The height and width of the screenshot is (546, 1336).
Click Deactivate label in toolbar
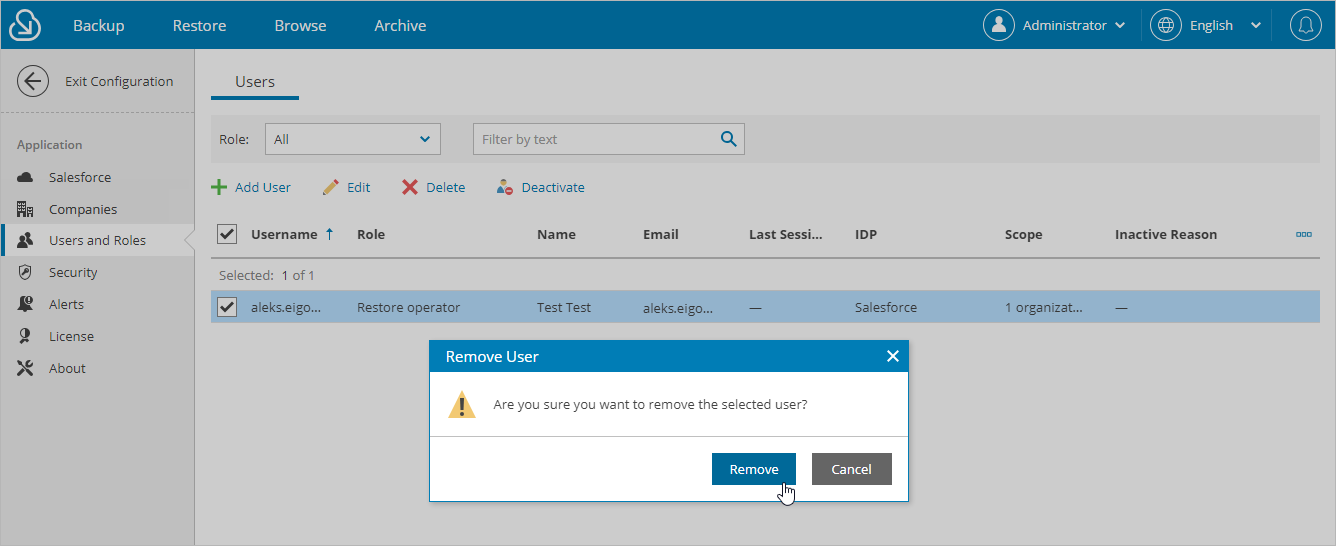coord(553,187)
